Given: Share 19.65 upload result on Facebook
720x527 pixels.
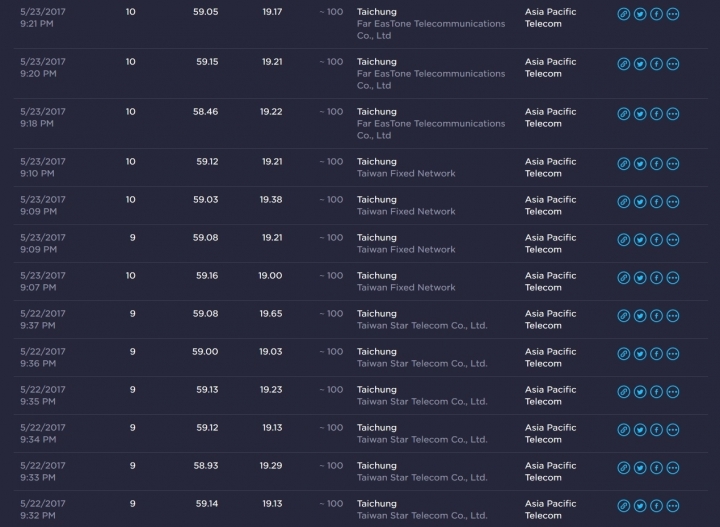Looking at the screenshot, I should click(656, 316).
